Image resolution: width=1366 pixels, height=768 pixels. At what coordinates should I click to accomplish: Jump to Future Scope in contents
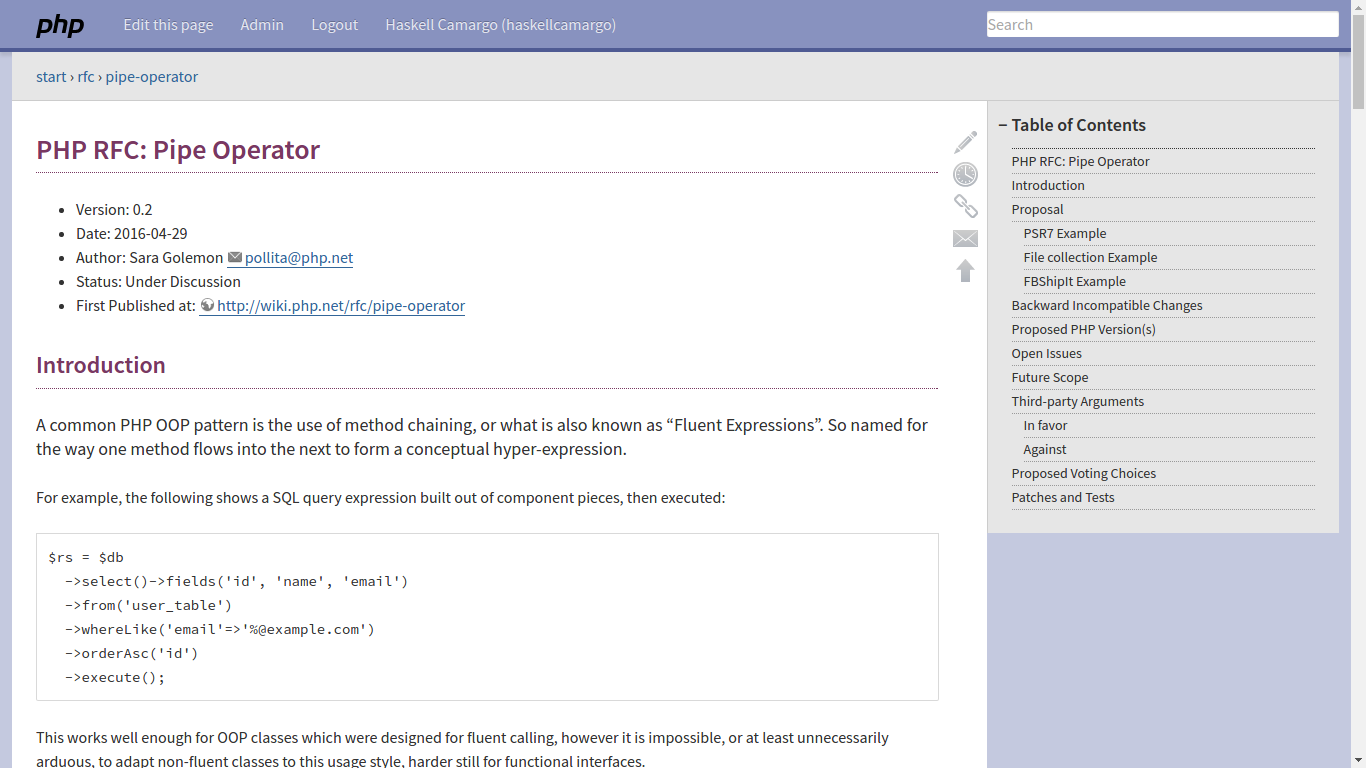tap(1049, 377)
